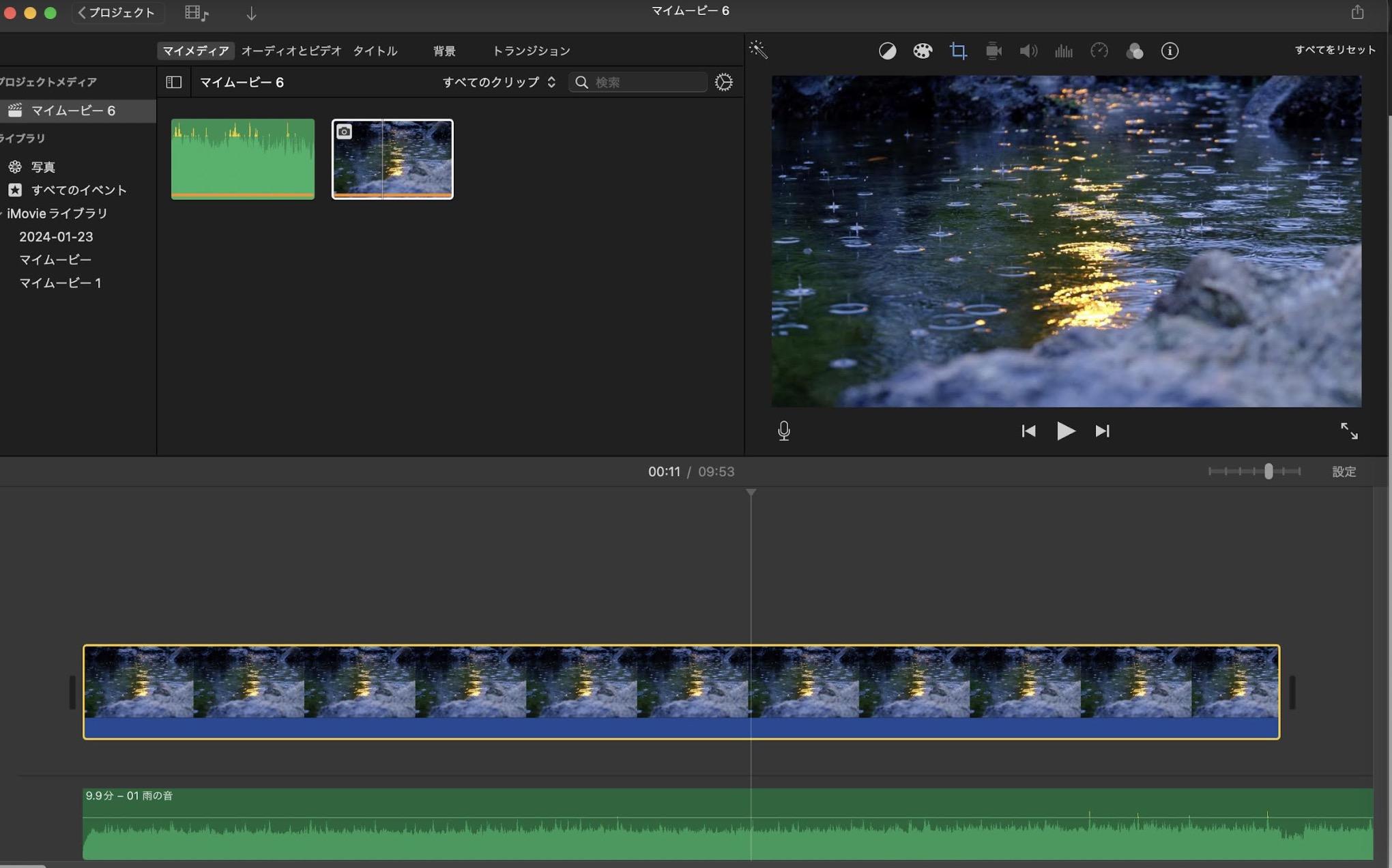Switch to the トランジション tab
Viewport: 1392px width, 868px height.
click(531, 51)
